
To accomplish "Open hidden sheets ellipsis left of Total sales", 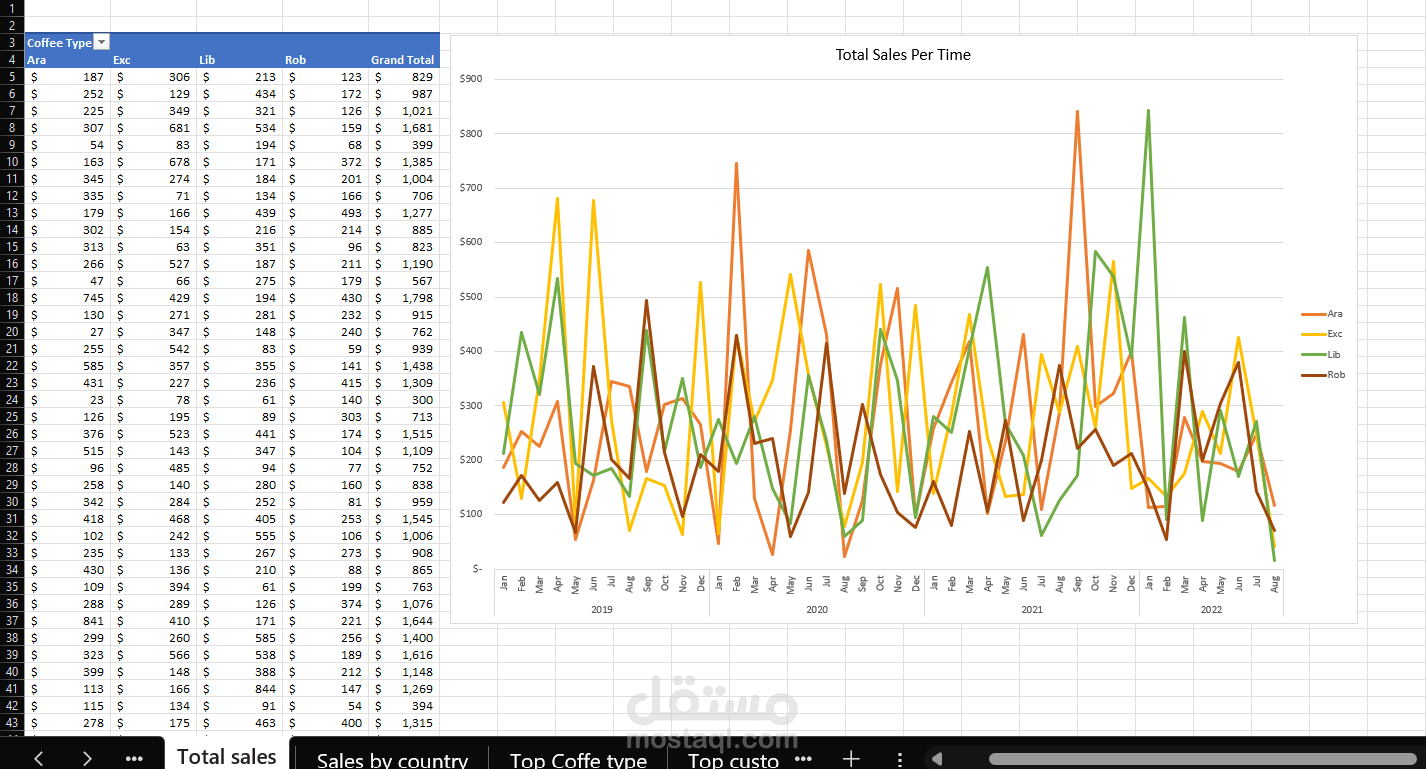I will pos(134,758).
